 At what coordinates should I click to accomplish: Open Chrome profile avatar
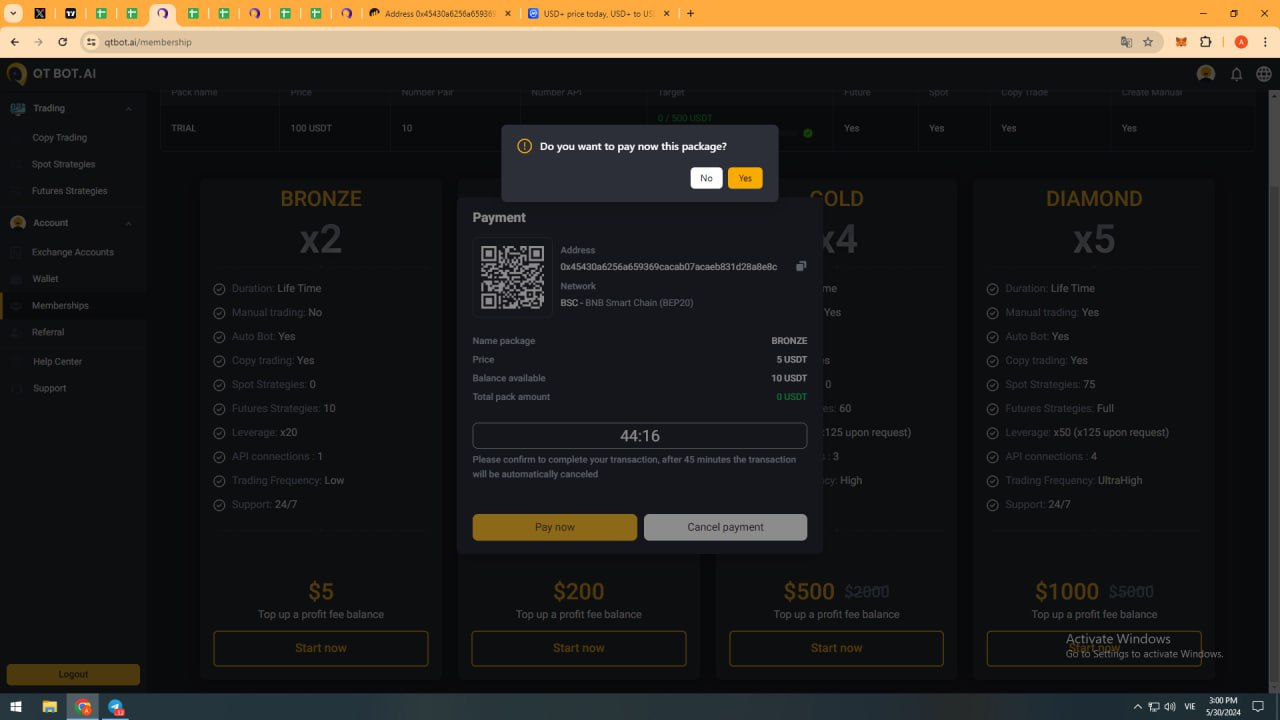tap(1241, 42)
